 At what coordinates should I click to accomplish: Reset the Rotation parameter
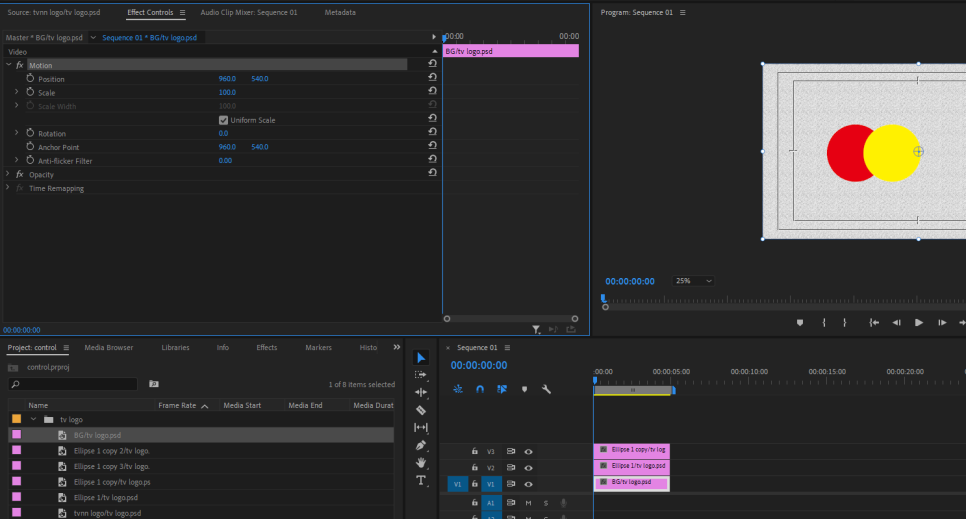[432, 131]
